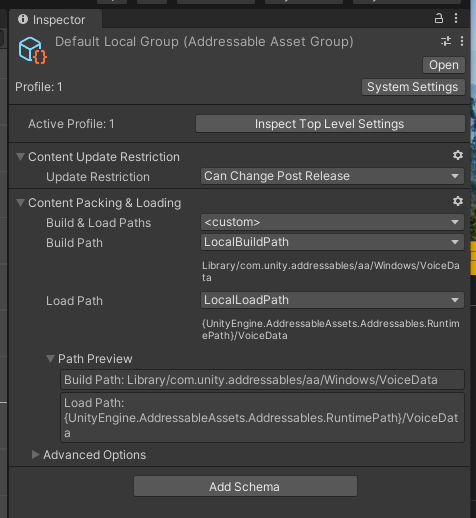Click the Load Path field label
Image resolution: width=476 pixels, height=518 pixels.
coord(74,301)
